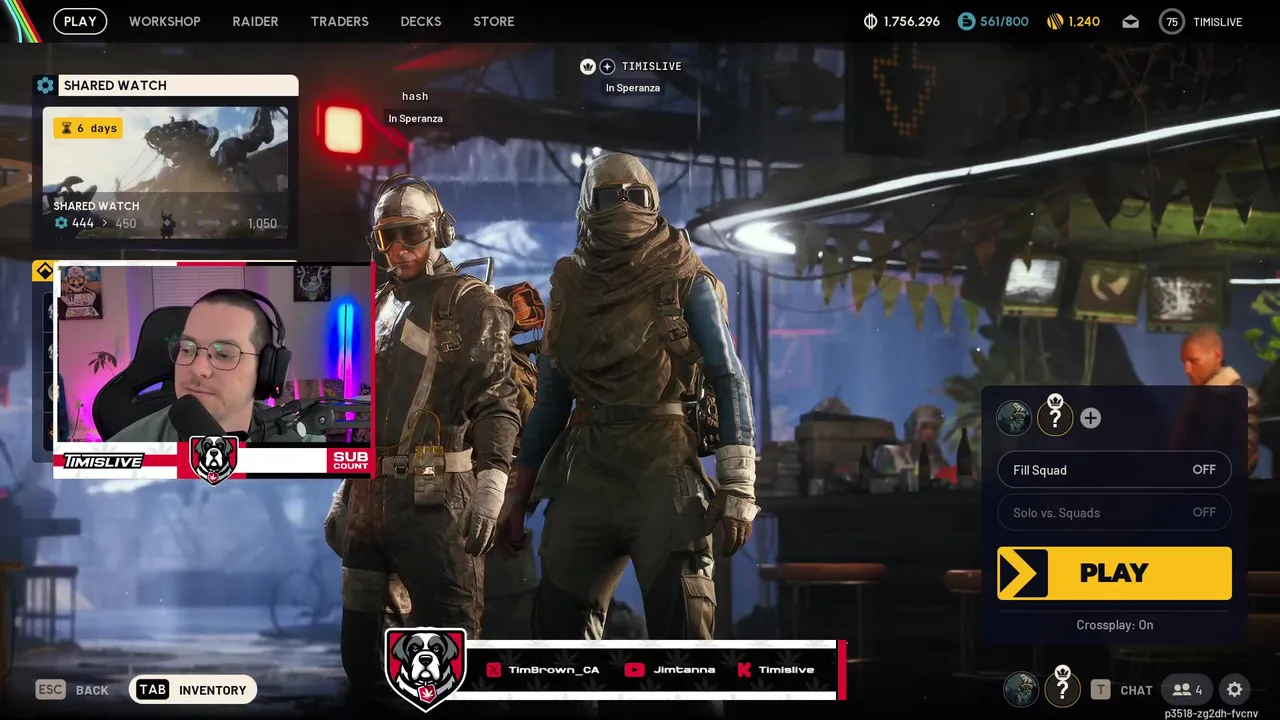1280x720 pixels.
Task: Click bottom bar raider avatar icon
Action: 1021,689
